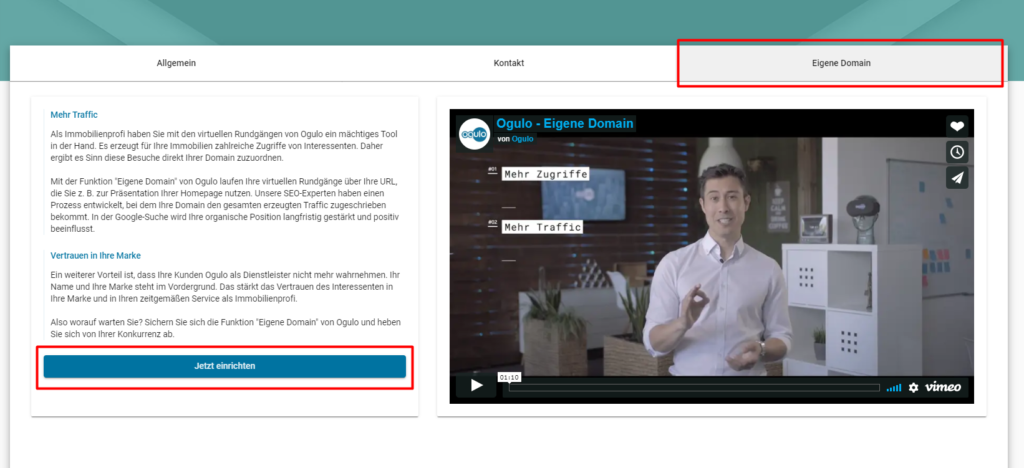Click the 'Mehr Traffic' video caption

point(542,227)
